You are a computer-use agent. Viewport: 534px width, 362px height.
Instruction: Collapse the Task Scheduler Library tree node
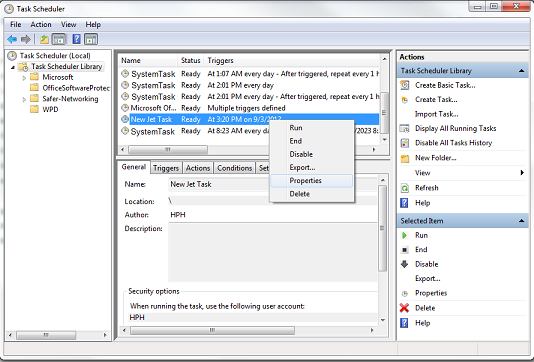pyautogui.click(x=13, y=67)
